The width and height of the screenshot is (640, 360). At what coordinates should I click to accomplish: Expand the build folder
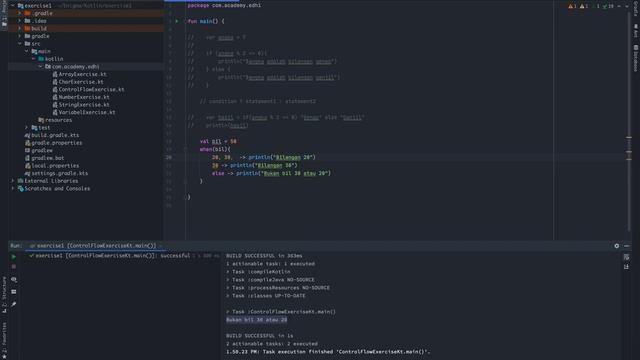tap(20, 29)
